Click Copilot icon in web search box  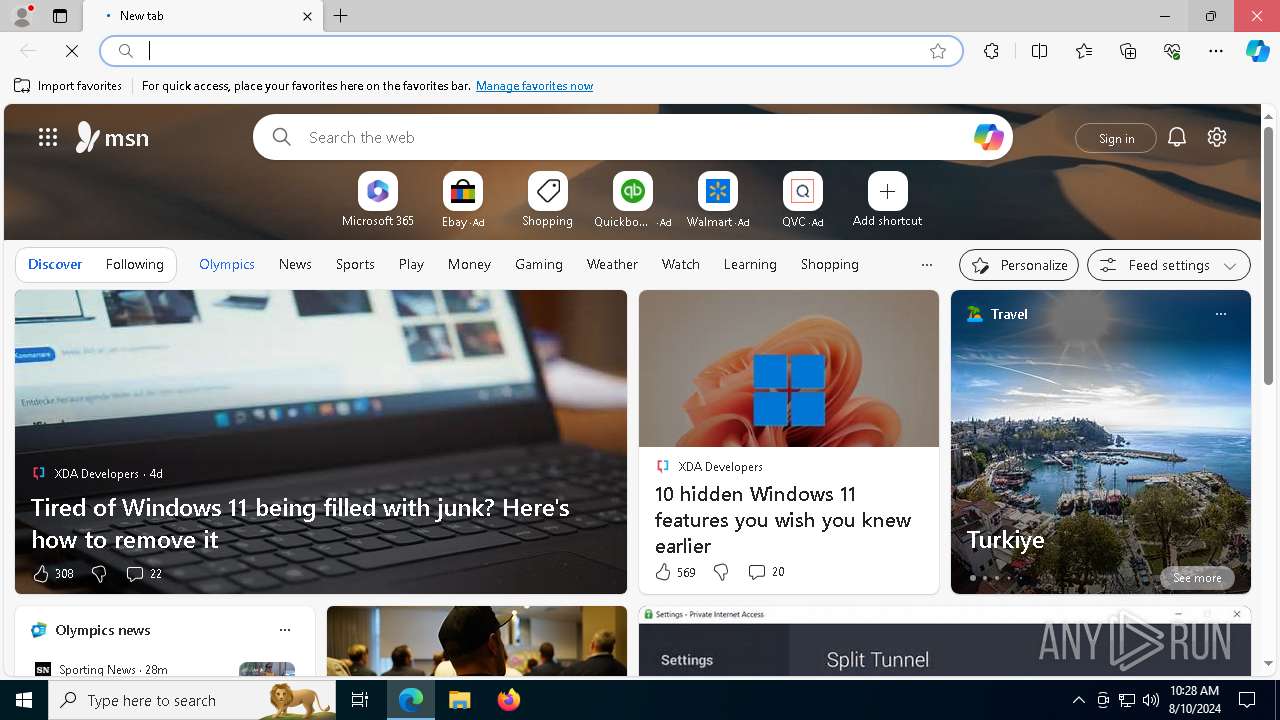pyautogui.click(x=988, y=137)
